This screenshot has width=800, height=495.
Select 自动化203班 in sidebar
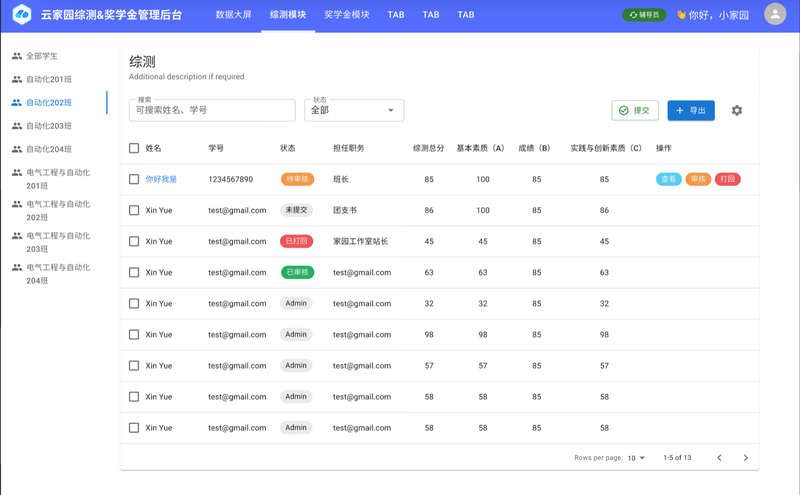(49, 126)
